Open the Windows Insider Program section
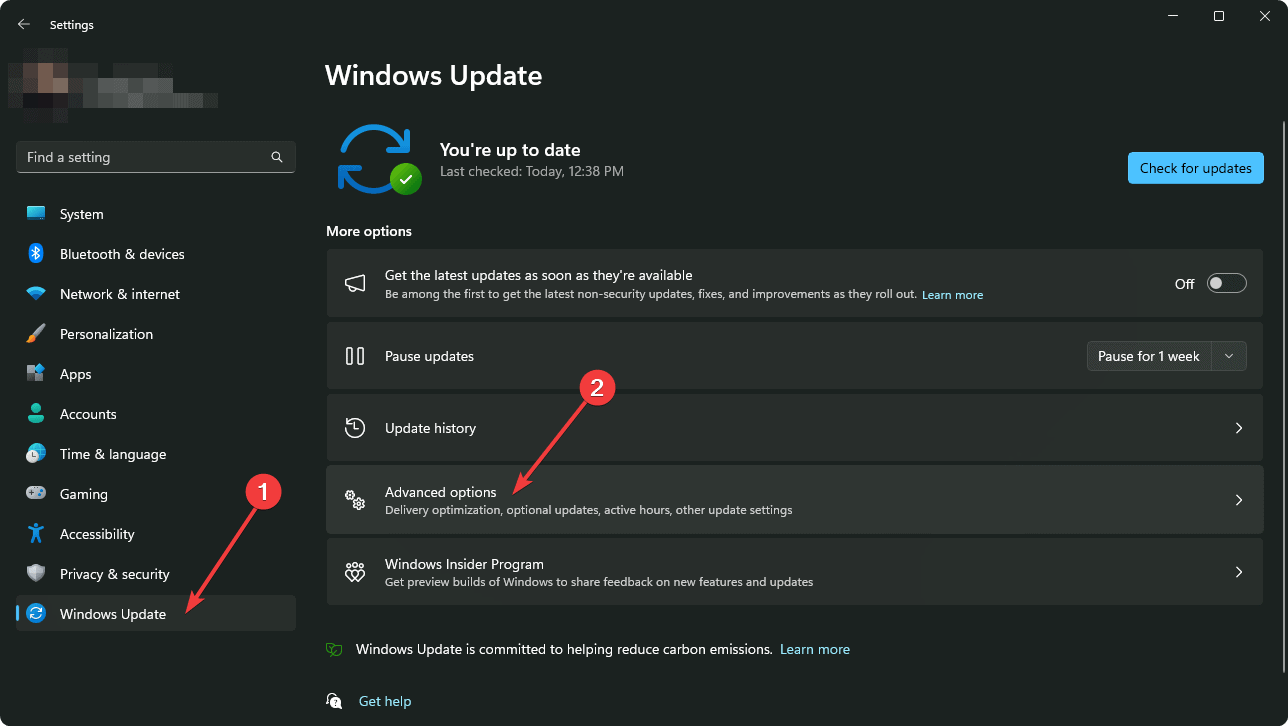The image size is (1288, 726). tap(795, 572)
